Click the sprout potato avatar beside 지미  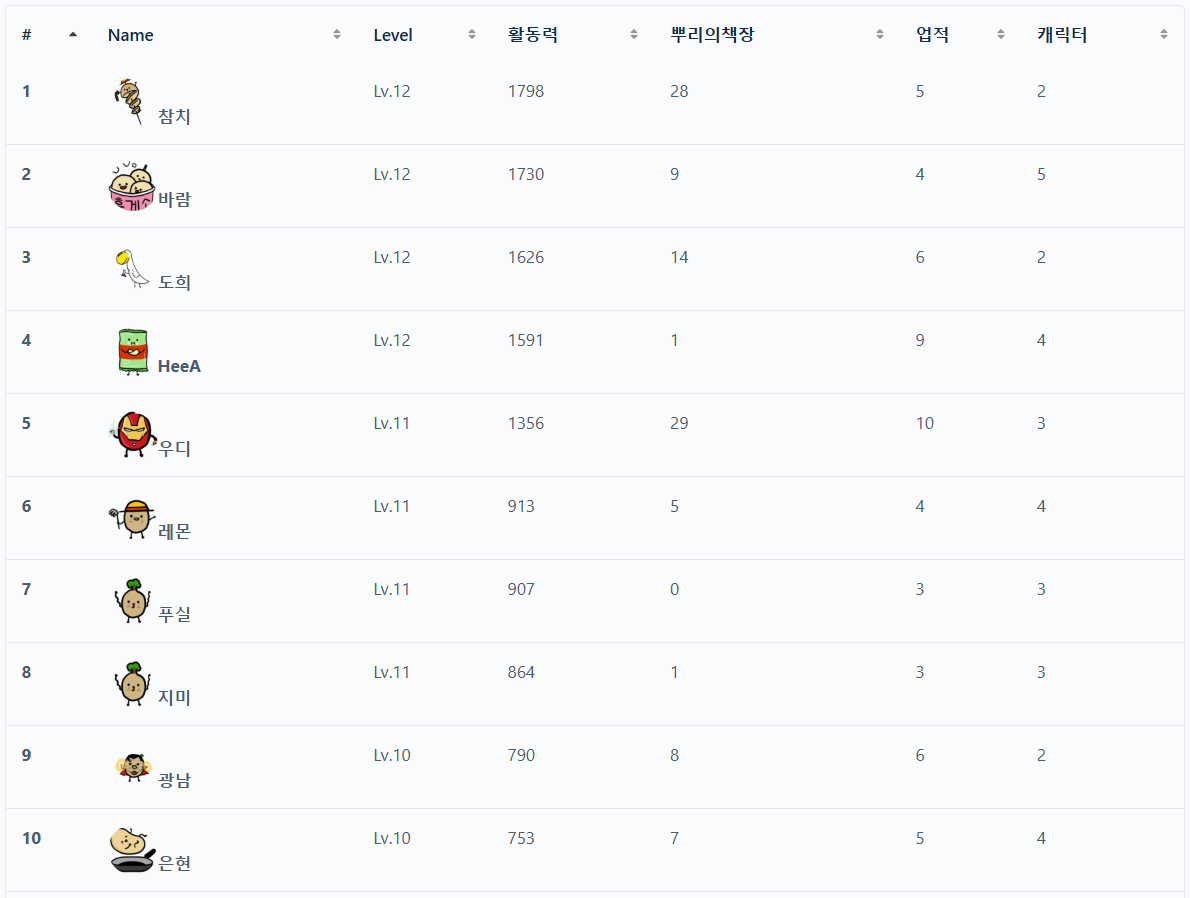point(132,684)
